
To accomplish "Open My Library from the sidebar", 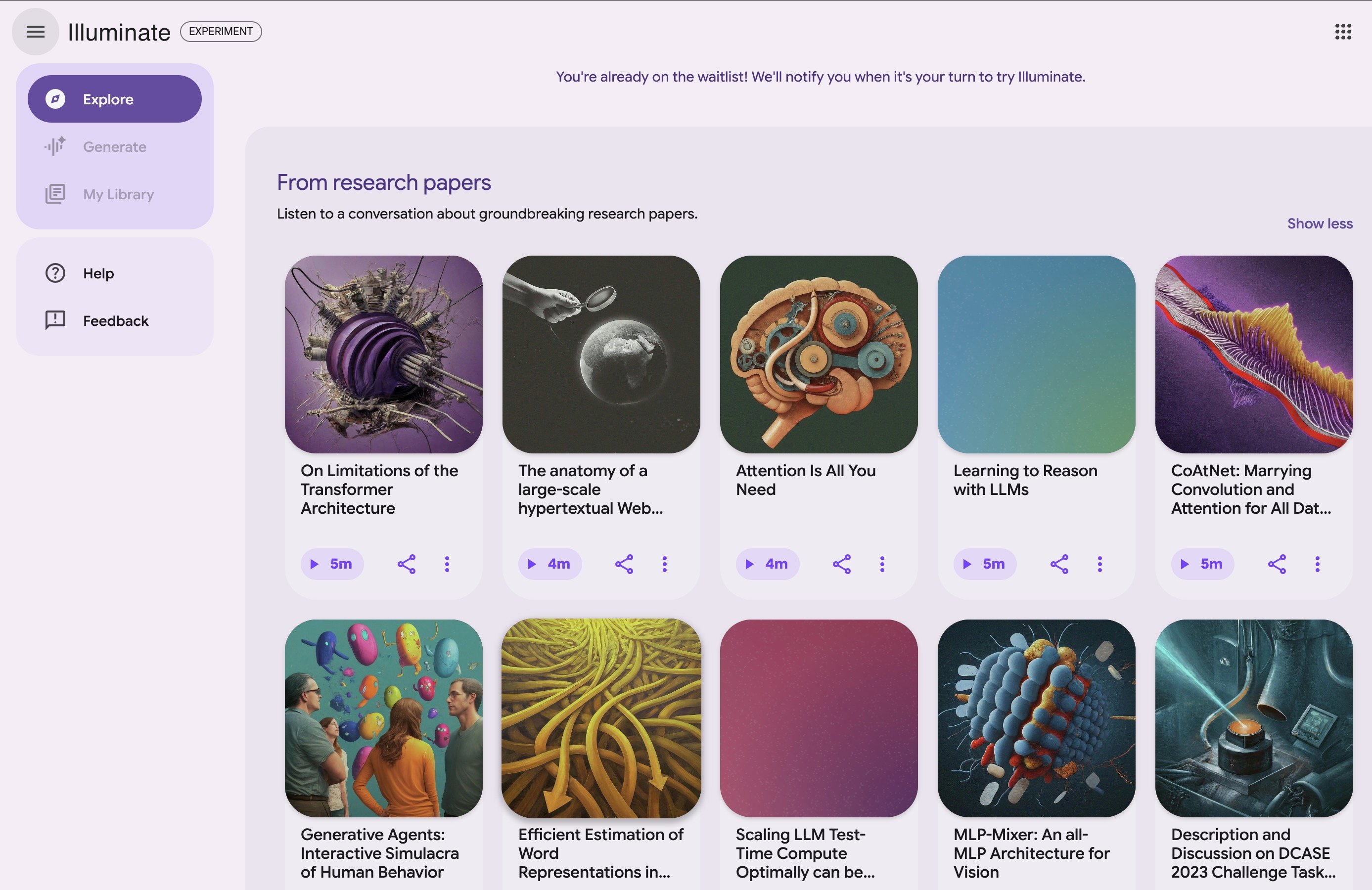I will [x=56, y=194].
